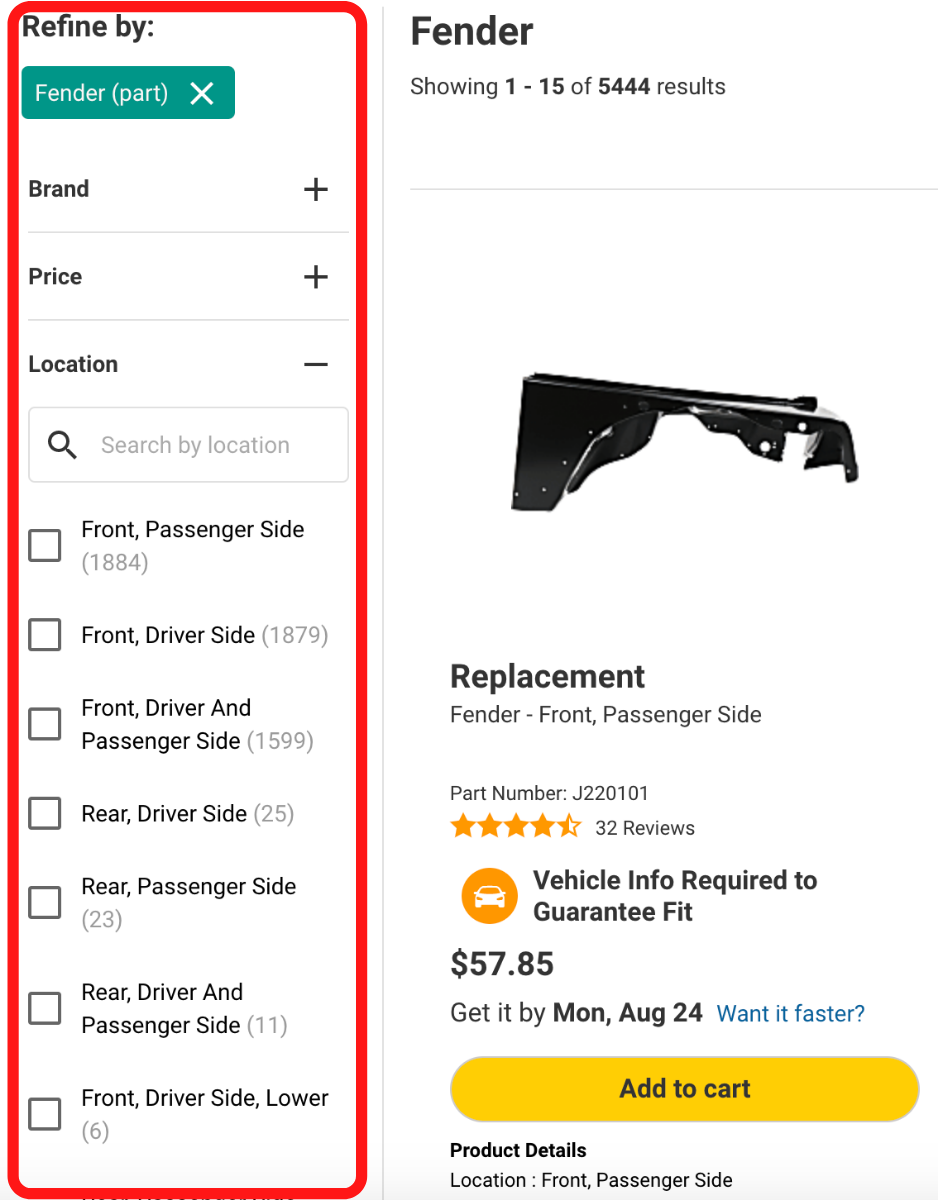Check Front, Driver Side, Lower filter
This screenshot has width=940, height=1200.
point(44,1113)
